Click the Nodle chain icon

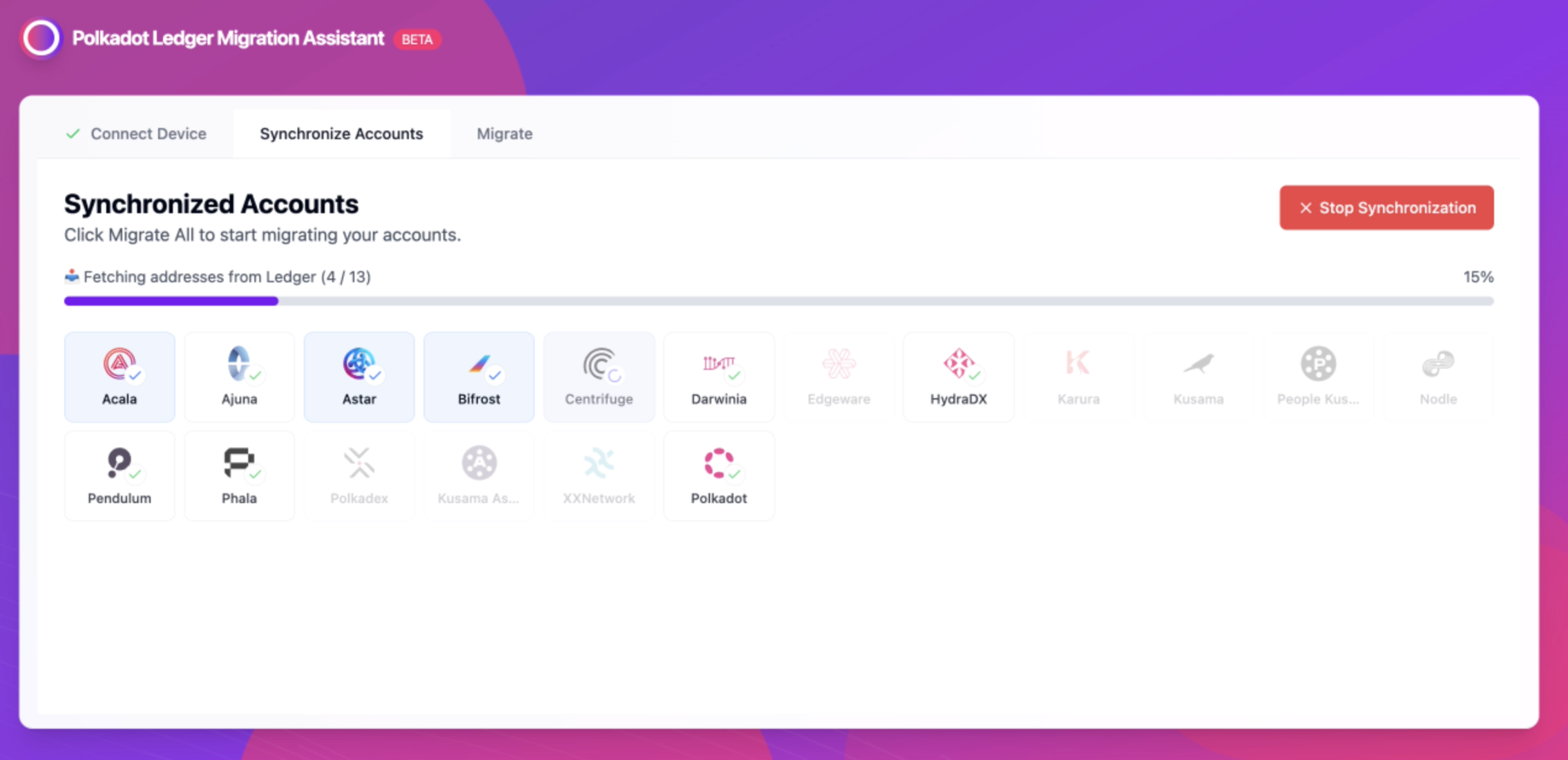tap(1438, 364)
